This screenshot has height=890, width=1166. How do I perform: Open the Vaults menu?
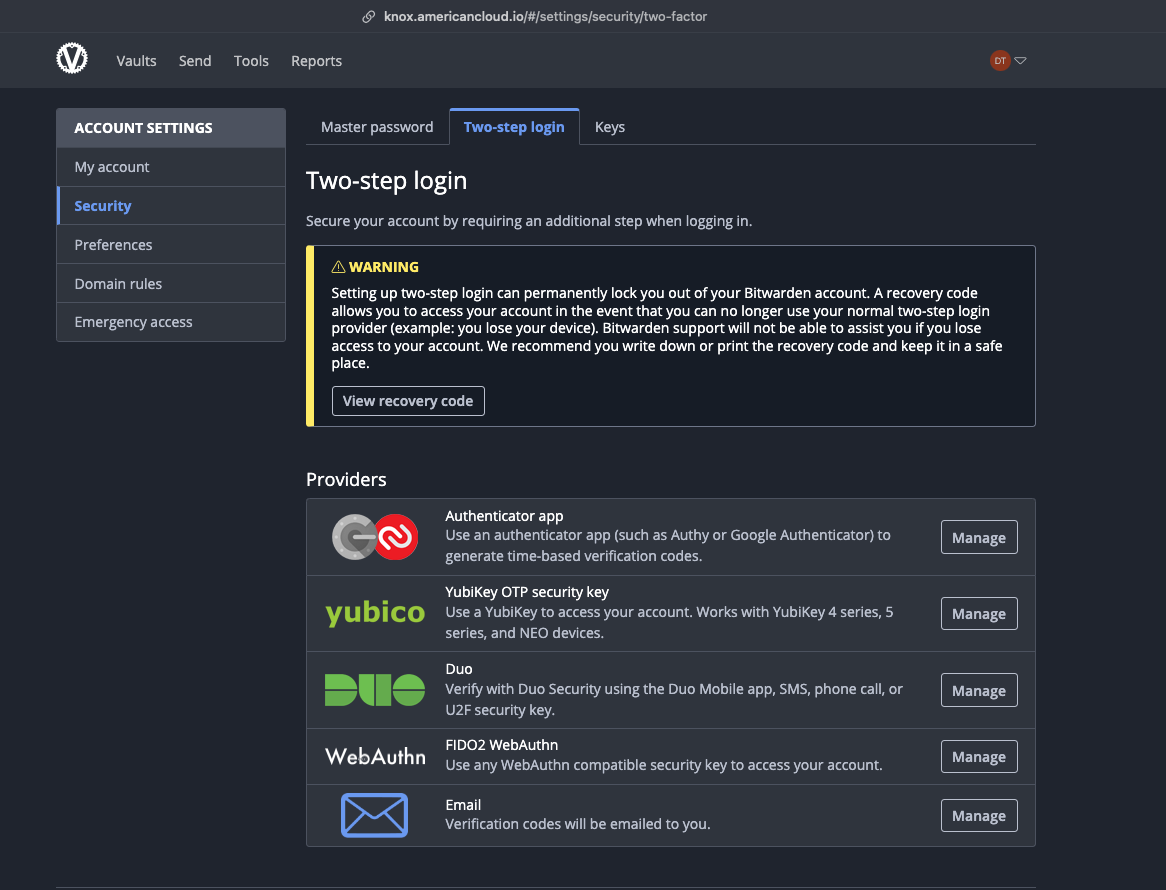click(x=136, y=61)
